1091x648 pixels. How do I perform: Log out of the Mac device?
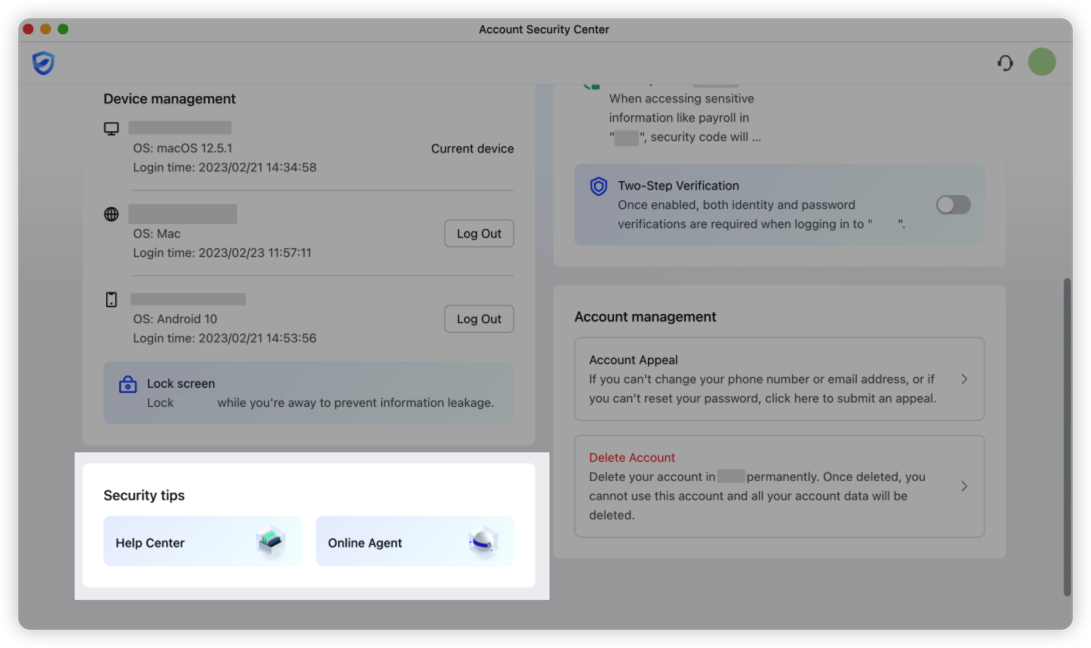click(478, 233)
